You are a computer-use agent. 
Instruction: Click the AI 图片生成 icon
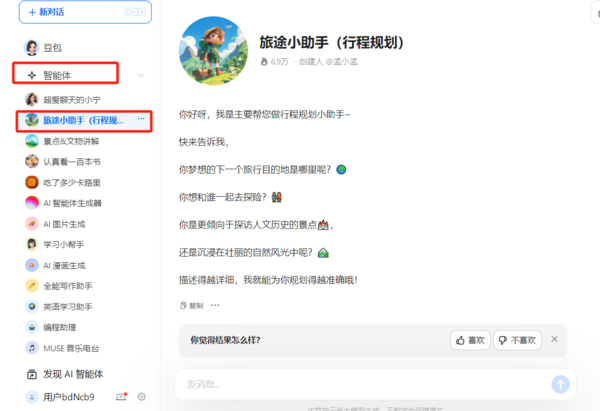(x=32, y=224)
